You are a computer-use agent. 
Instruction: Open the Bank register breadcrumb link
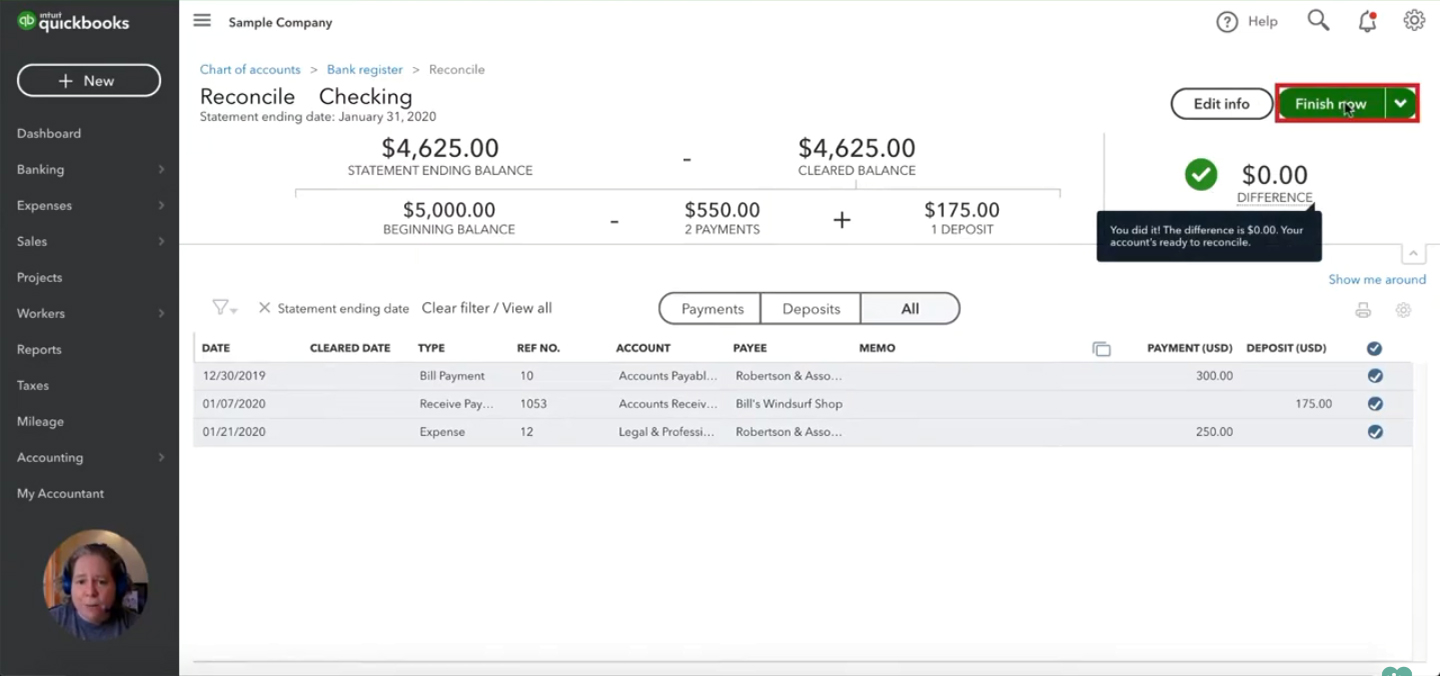(365, 70)
